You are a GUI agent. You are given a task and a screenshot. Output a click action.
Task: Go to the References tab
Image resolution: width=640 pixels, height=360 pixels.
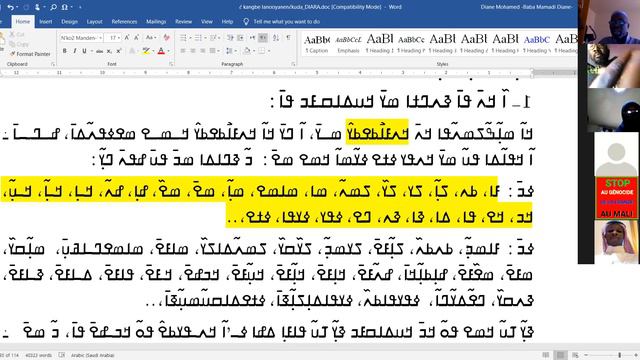pyautogui.click(x=124, y=22)
